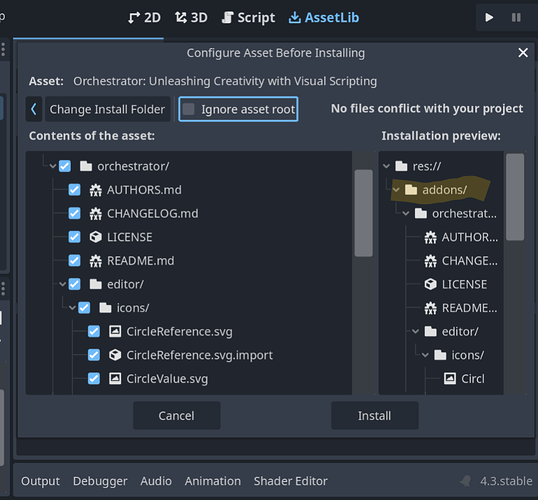Viewport: 538px width, 500px height.
Task: Click the CircleValue.svg image icon
Action: click(x=115, y=379)
